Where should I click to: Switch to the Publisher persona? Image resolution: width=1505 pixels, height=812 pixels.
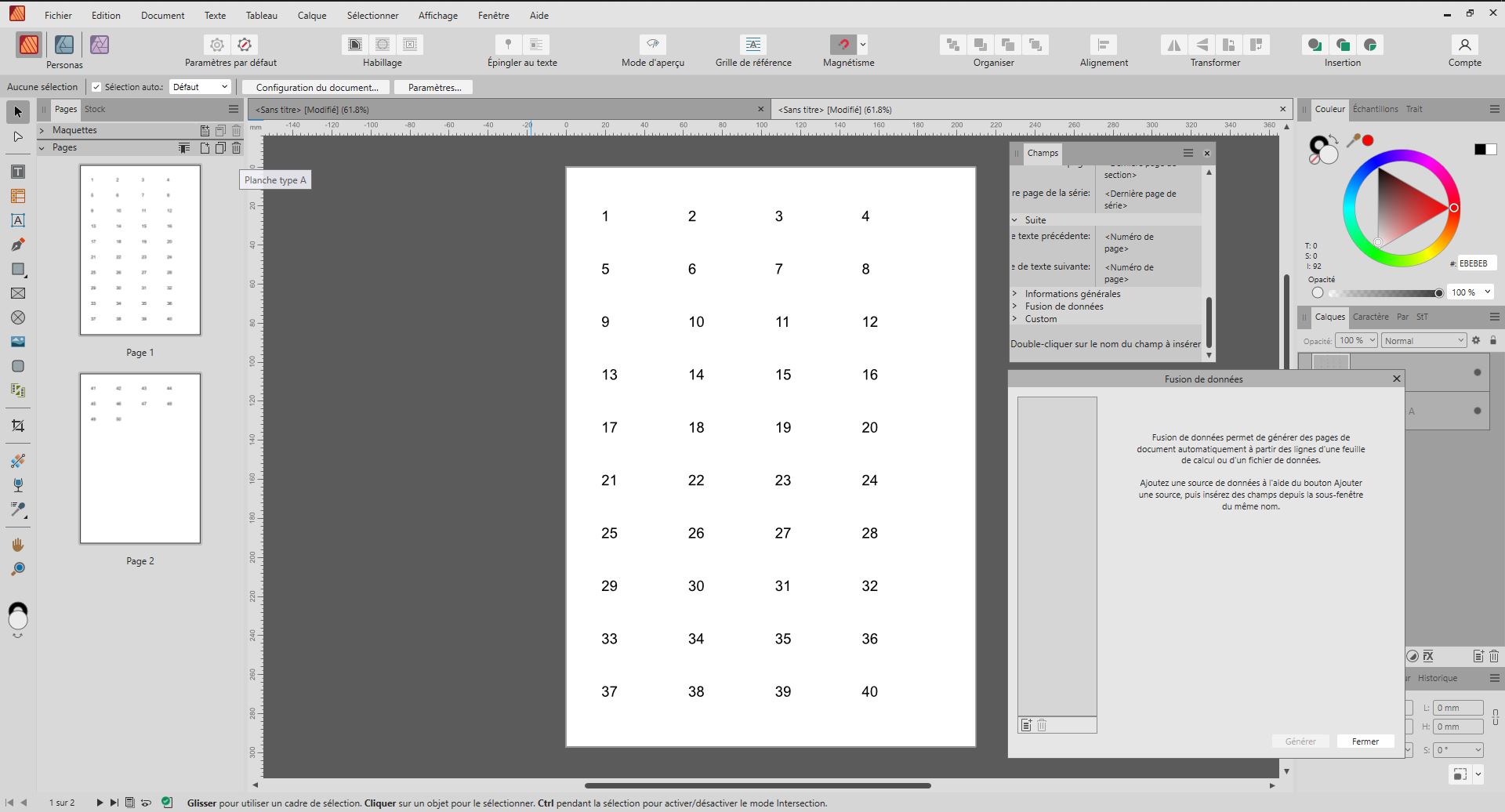29,45
